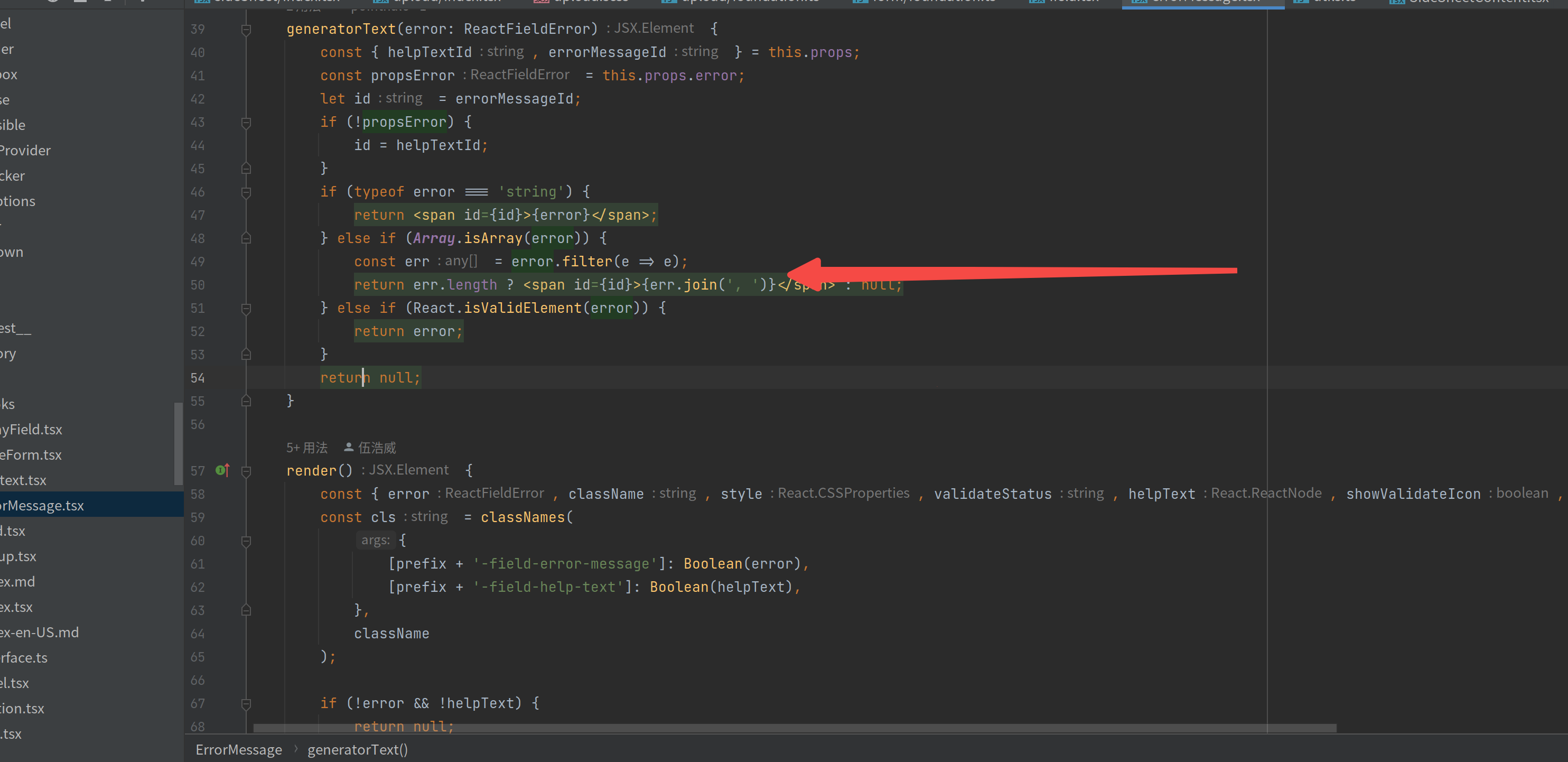Select errorMessage.tsx in the project tree
The image size is (1568, 762).
point(43,505)
